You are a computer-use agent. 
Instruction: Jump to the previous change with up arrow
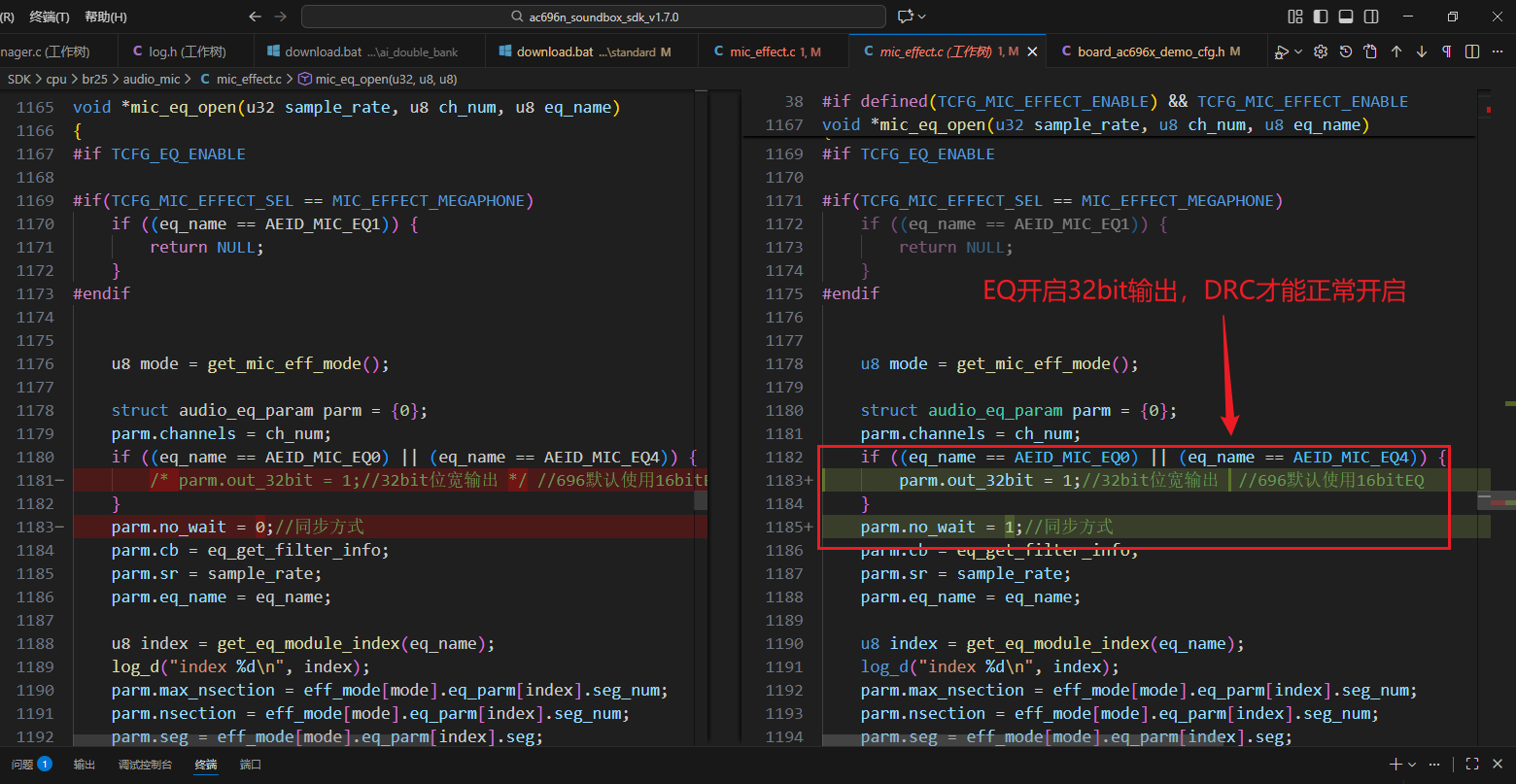coord(1396,51)
